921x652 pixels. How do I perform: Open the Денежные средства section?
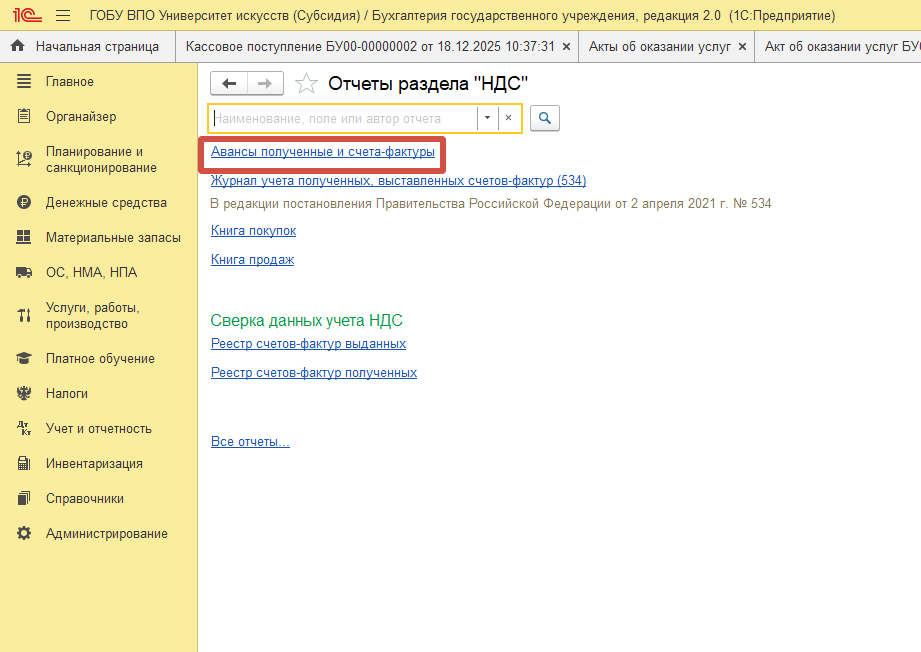[106, 203]
